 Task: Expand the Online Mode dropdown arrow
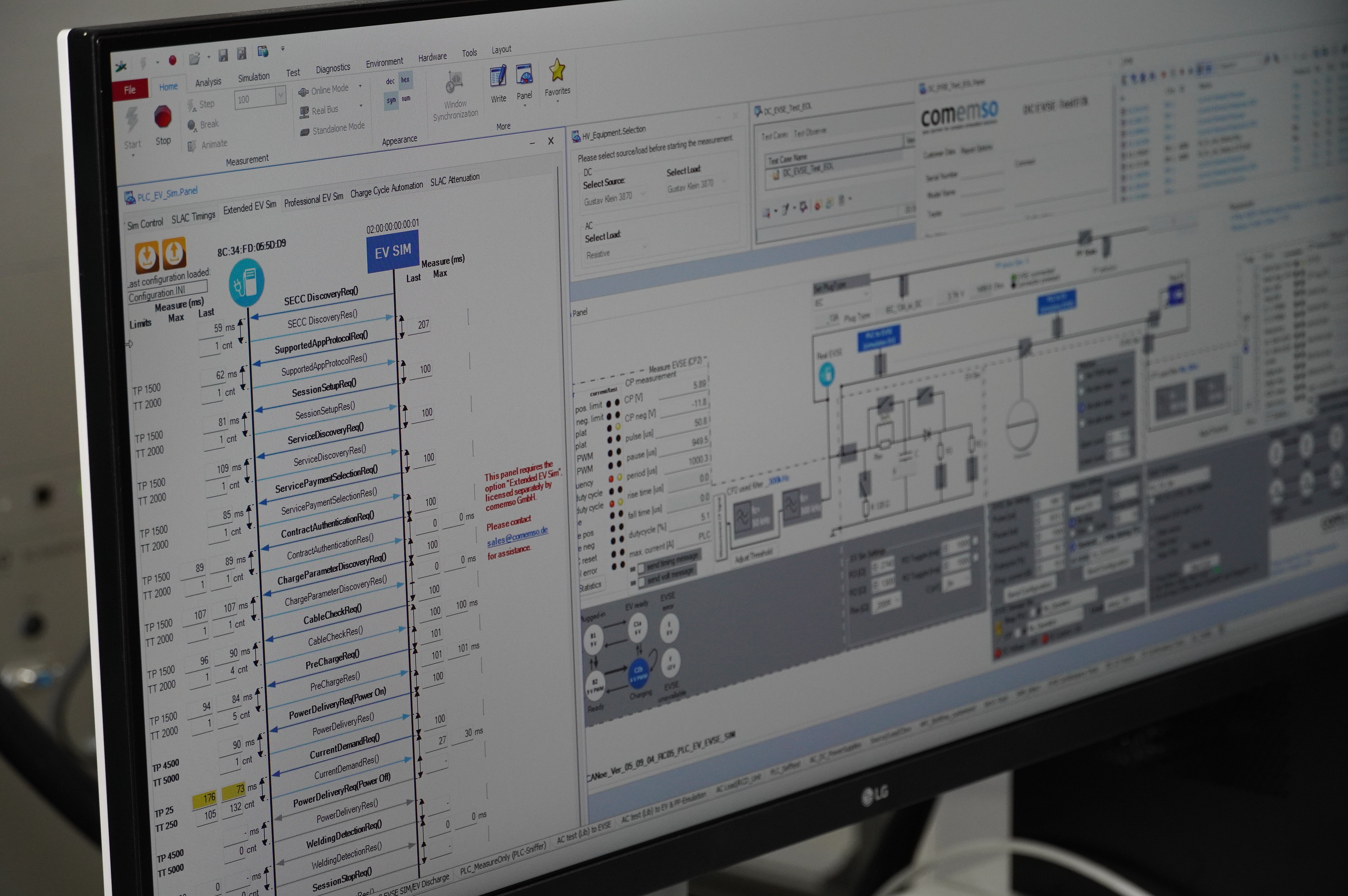(x=360, y=87)
